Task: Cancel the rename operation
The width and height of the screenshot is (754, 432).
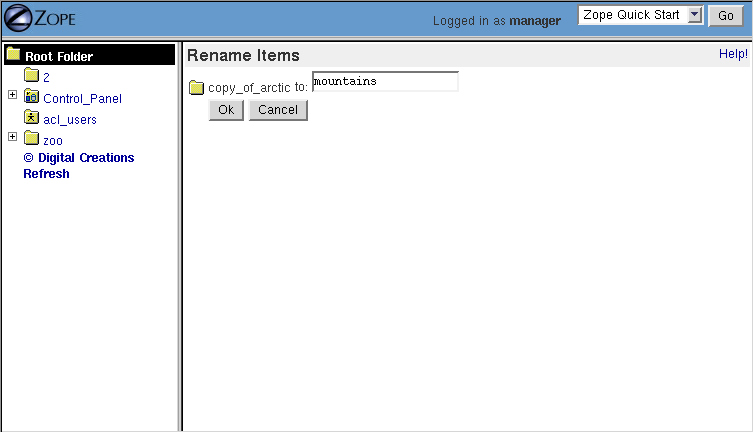Action: coord(278,110)
